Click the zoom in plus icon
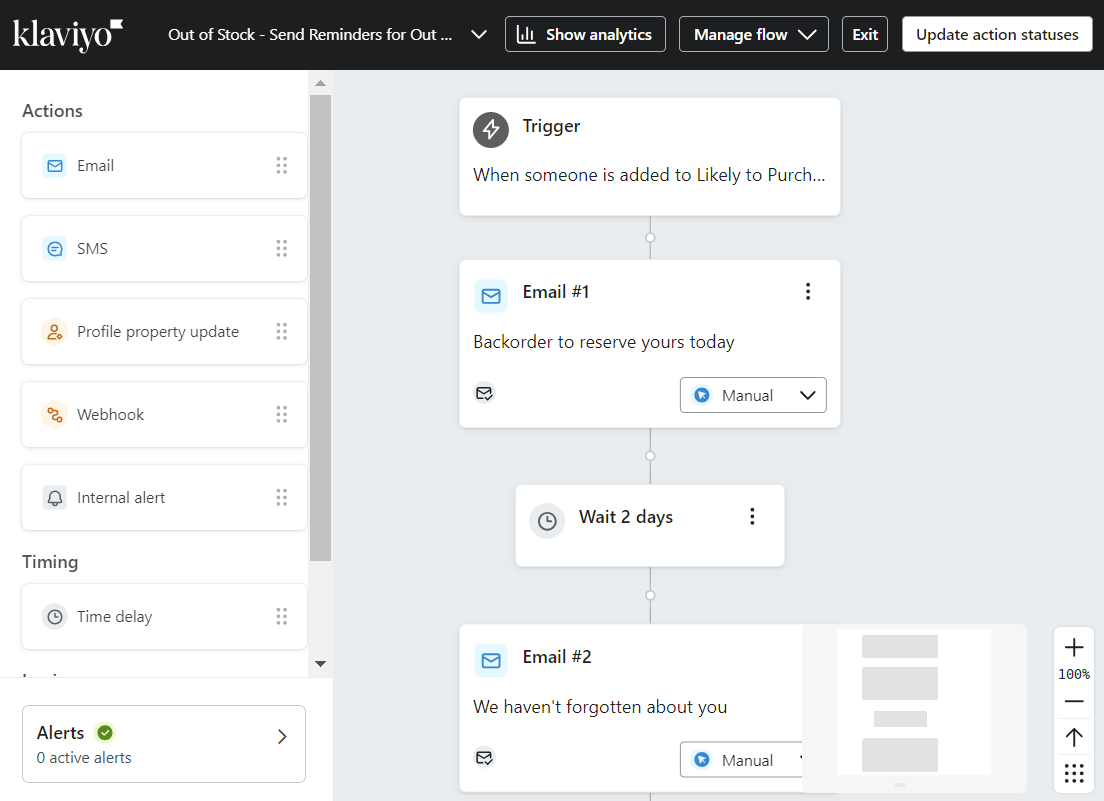Screen dimensions: 1104x801 pyautogui.click(x=1074, y=647)
